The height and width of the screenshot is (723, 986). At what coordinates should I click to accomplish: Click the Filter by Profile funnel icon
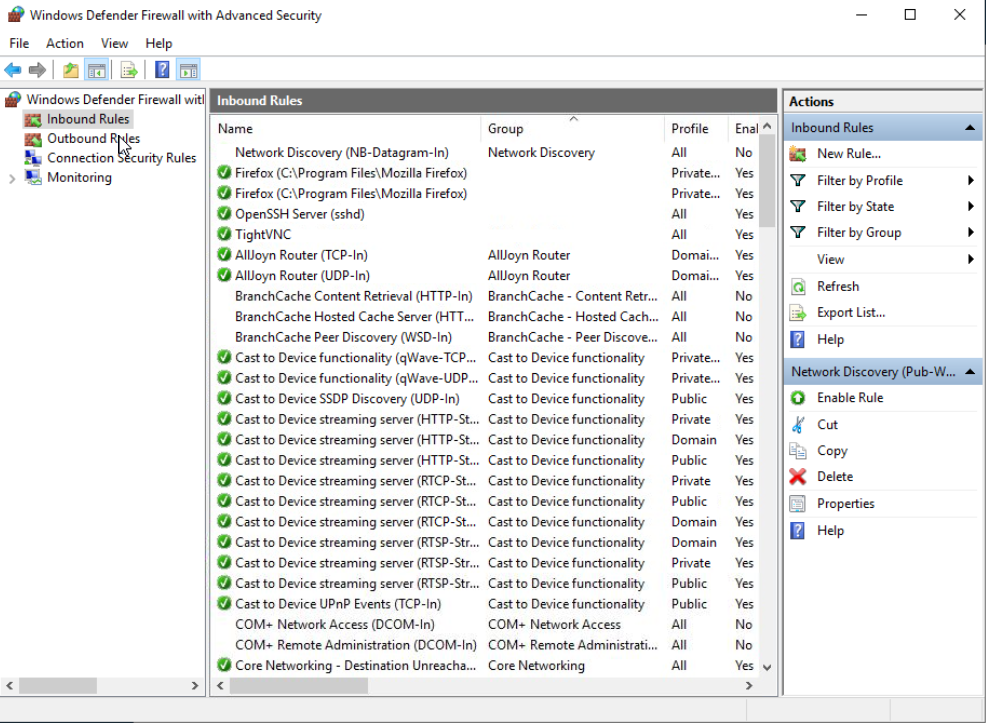[798, 180]
